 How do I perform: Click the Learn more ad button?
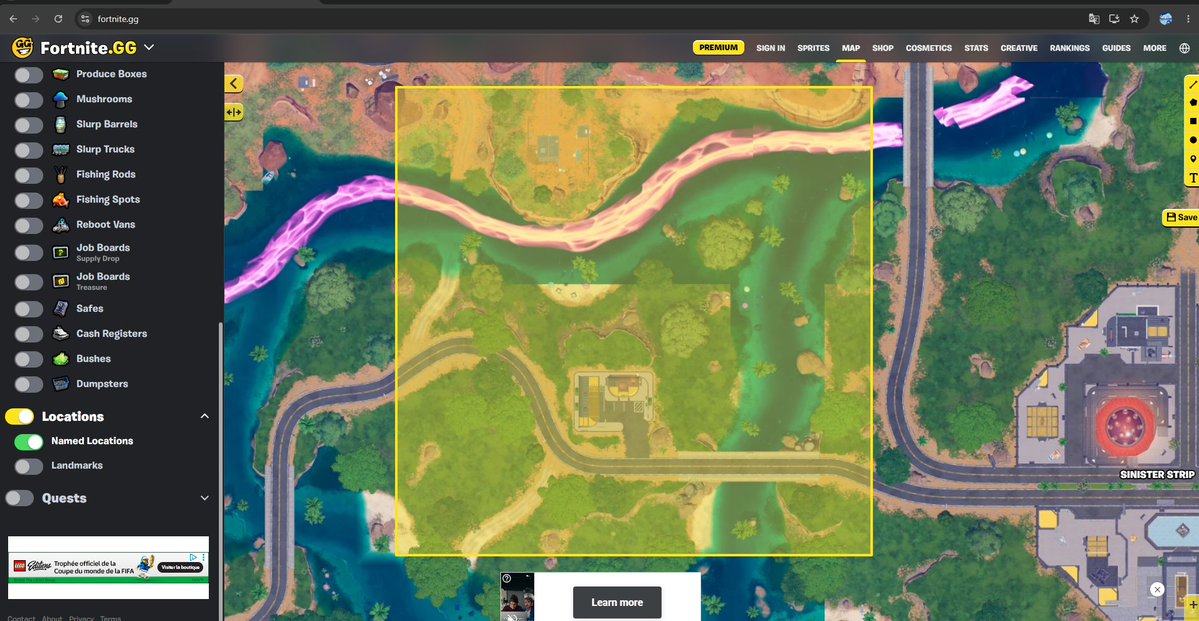[x=616, y=602]
